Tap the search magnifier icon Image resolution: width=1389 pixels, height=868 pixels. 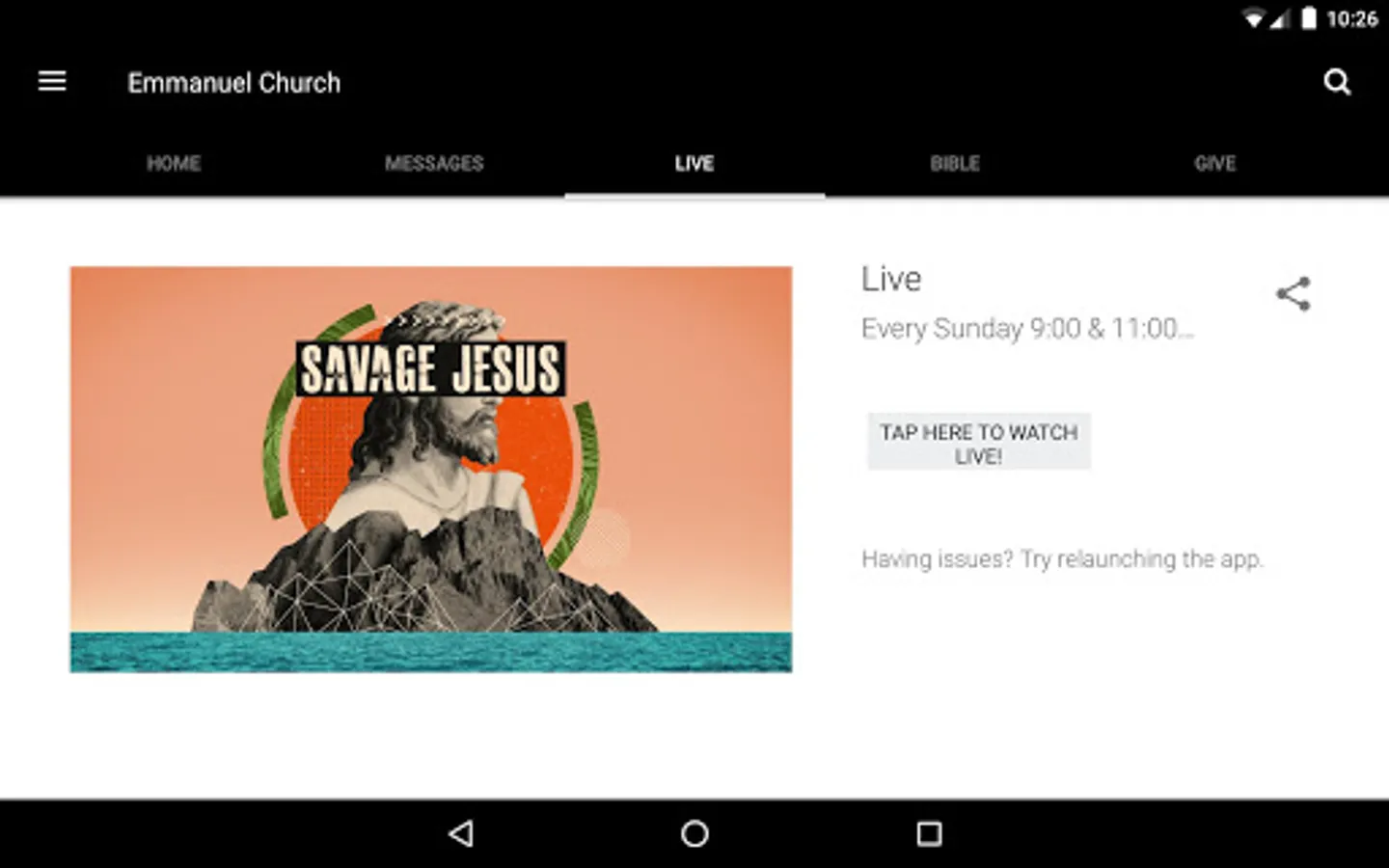(1337, 82)
